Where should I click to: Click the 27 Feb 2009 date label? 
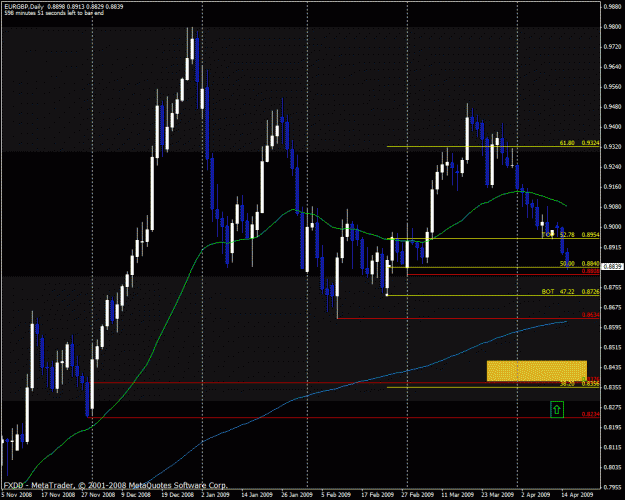point(418,495)
